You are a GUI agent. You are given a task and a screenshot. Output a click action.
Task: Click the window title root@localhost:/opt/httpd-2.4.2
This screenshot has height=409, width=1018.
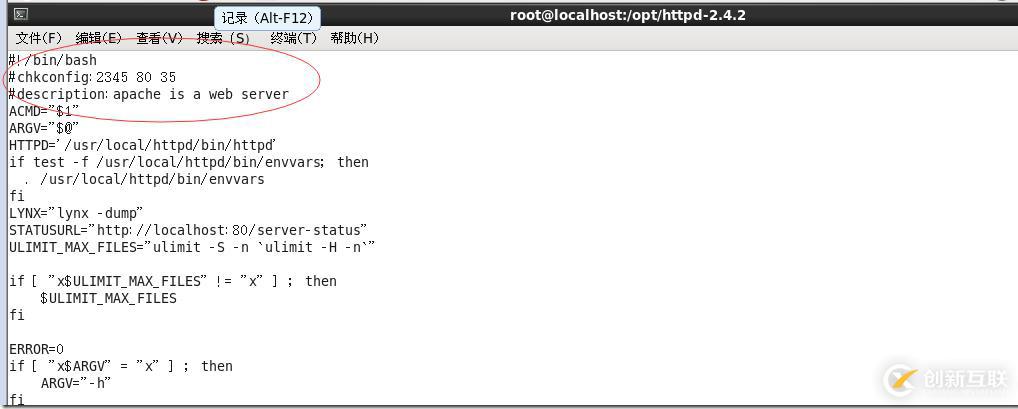[x=627, y=15]
